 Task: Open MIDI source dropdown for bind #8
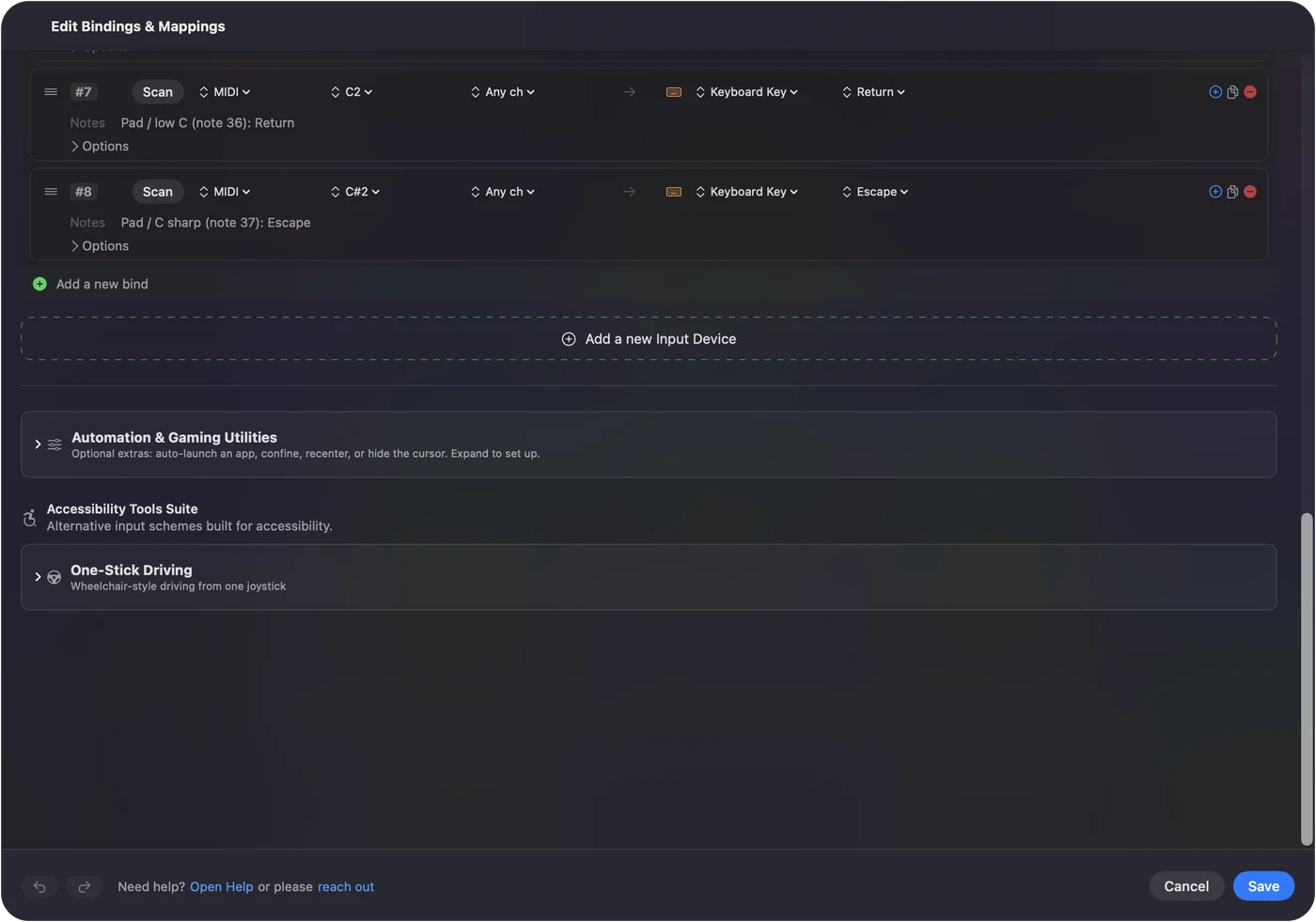pos(225,192)
